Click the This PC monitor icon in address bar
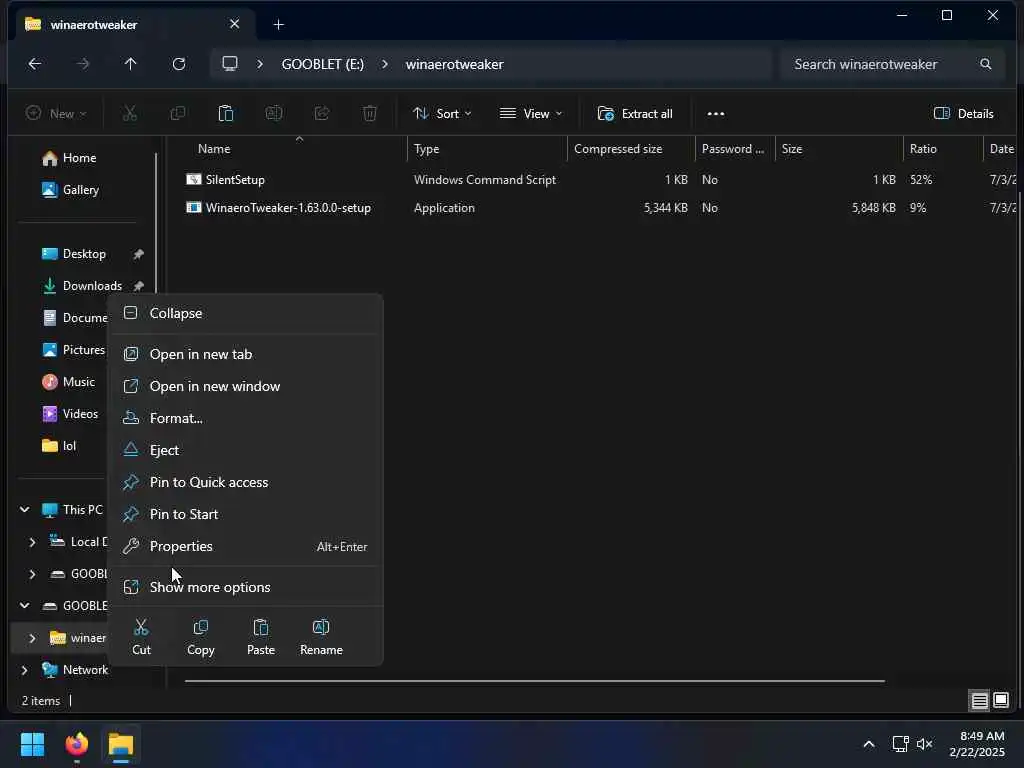Image resolution: width=1024 pixels, height=768 pixels. tap(230, 64)
